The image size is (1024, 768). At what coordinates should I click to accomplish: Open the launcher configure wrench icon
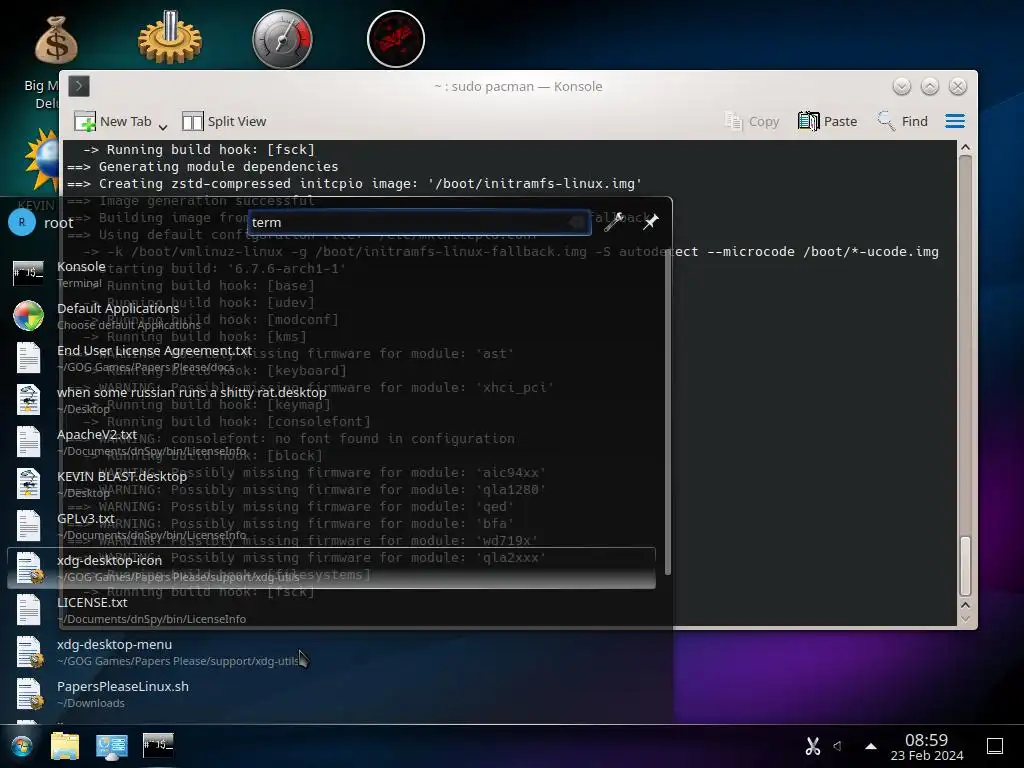point(613,222)
